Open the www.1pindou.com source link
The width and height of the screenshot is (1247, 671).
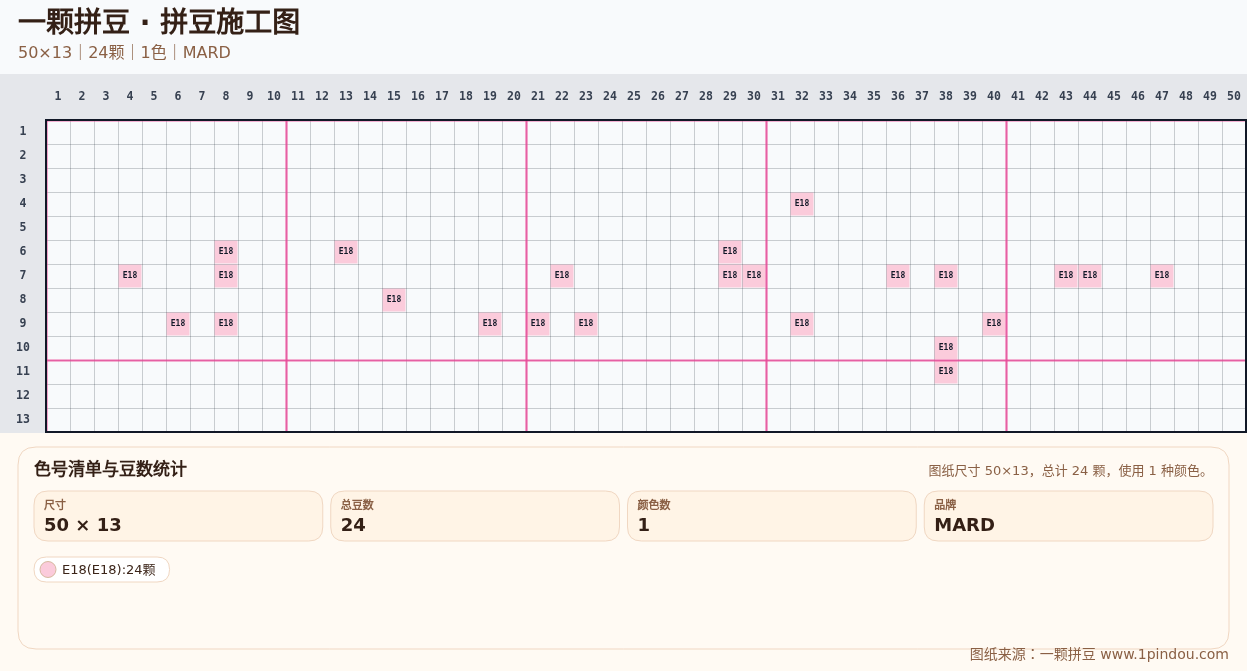(1164, 655)
